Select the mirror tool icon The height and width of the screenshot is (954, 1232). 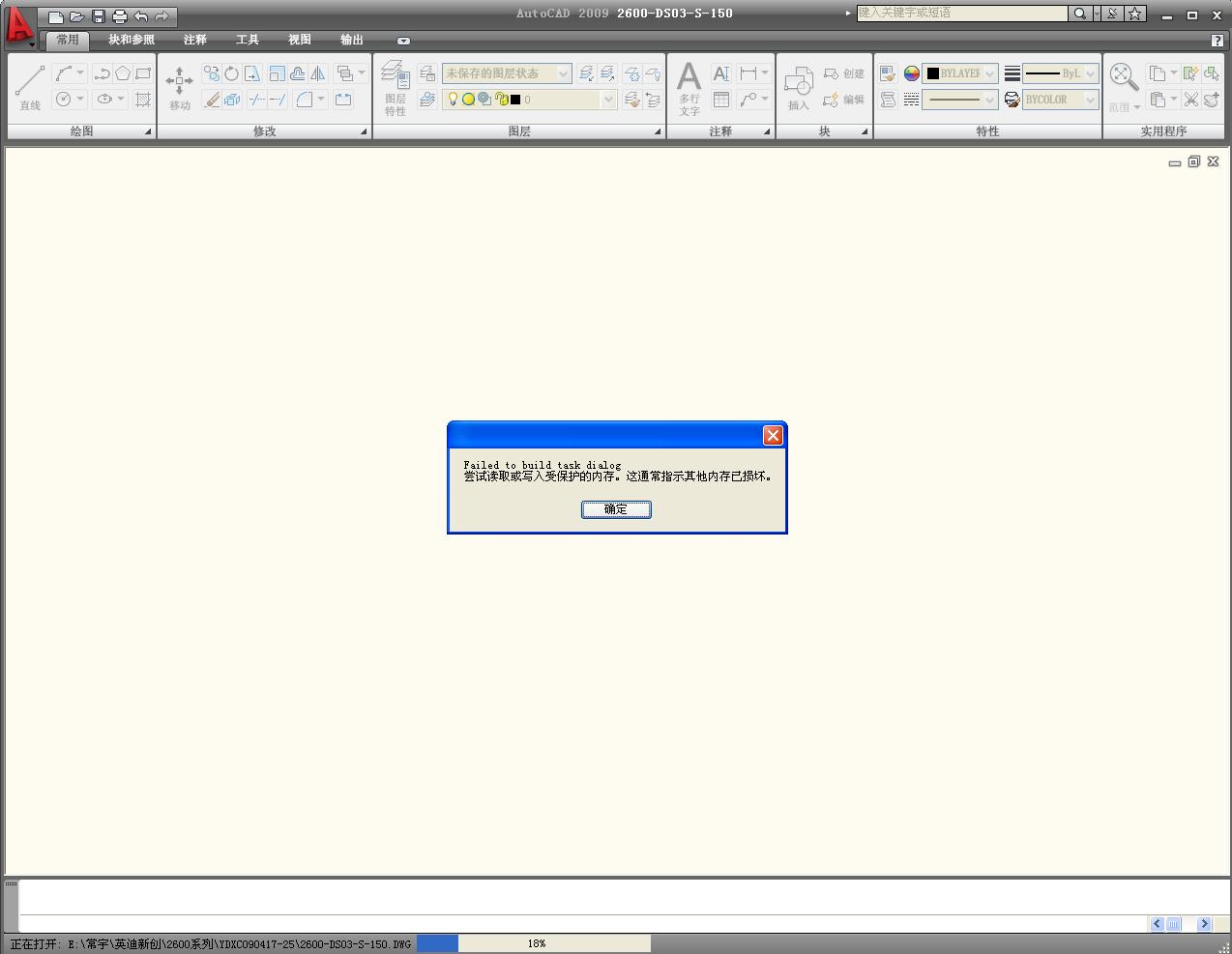(317, 73)
